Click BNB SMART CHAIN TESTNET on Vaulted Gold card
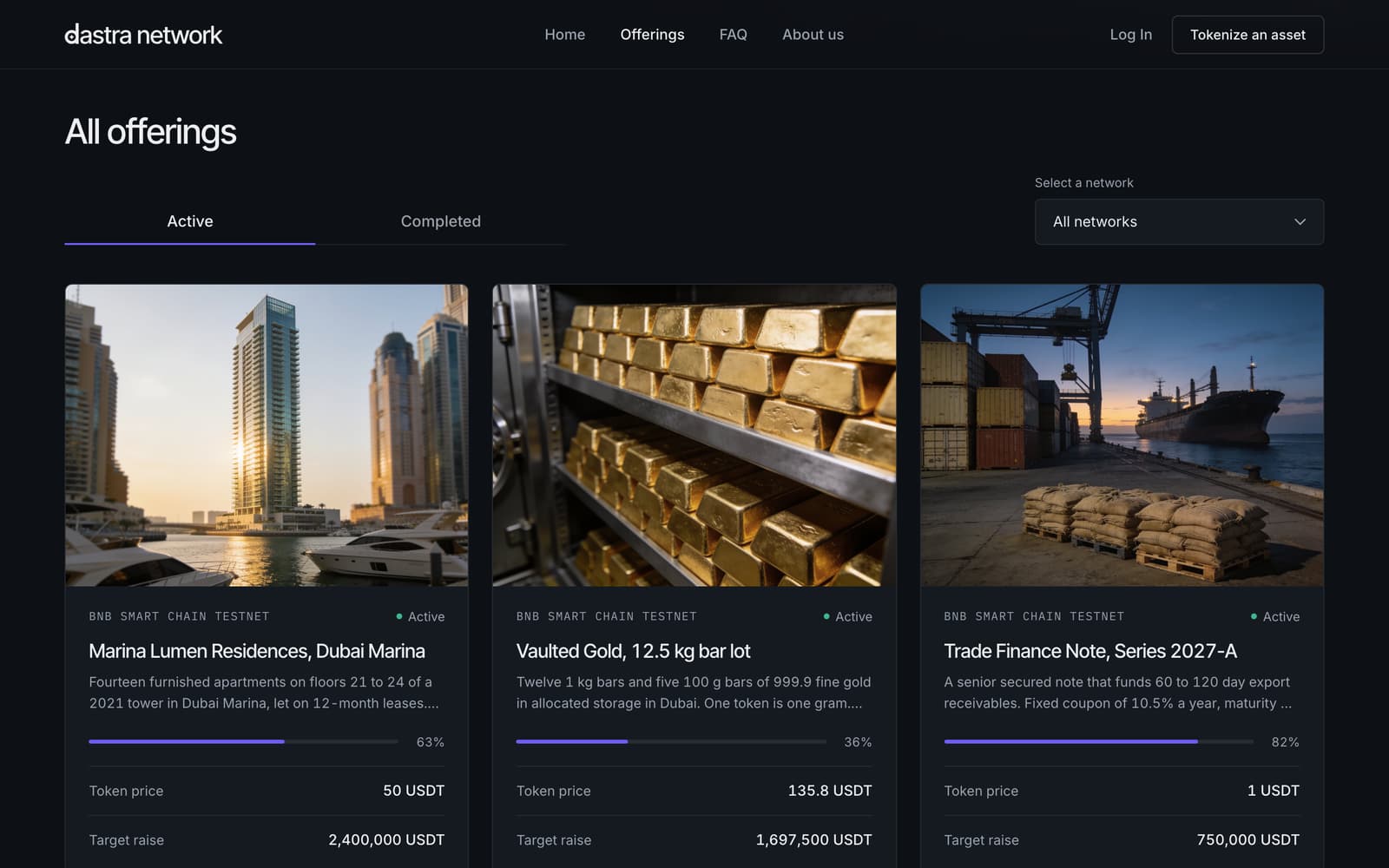 pos(607,616)
